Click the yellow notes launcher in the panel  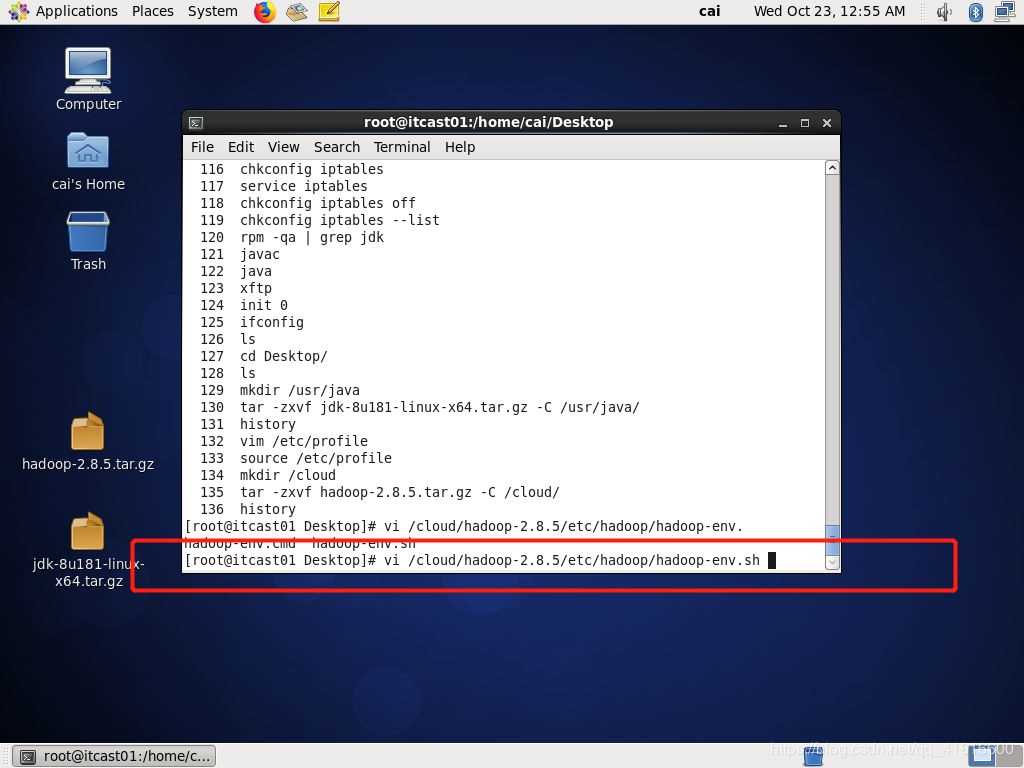(329, 12)
